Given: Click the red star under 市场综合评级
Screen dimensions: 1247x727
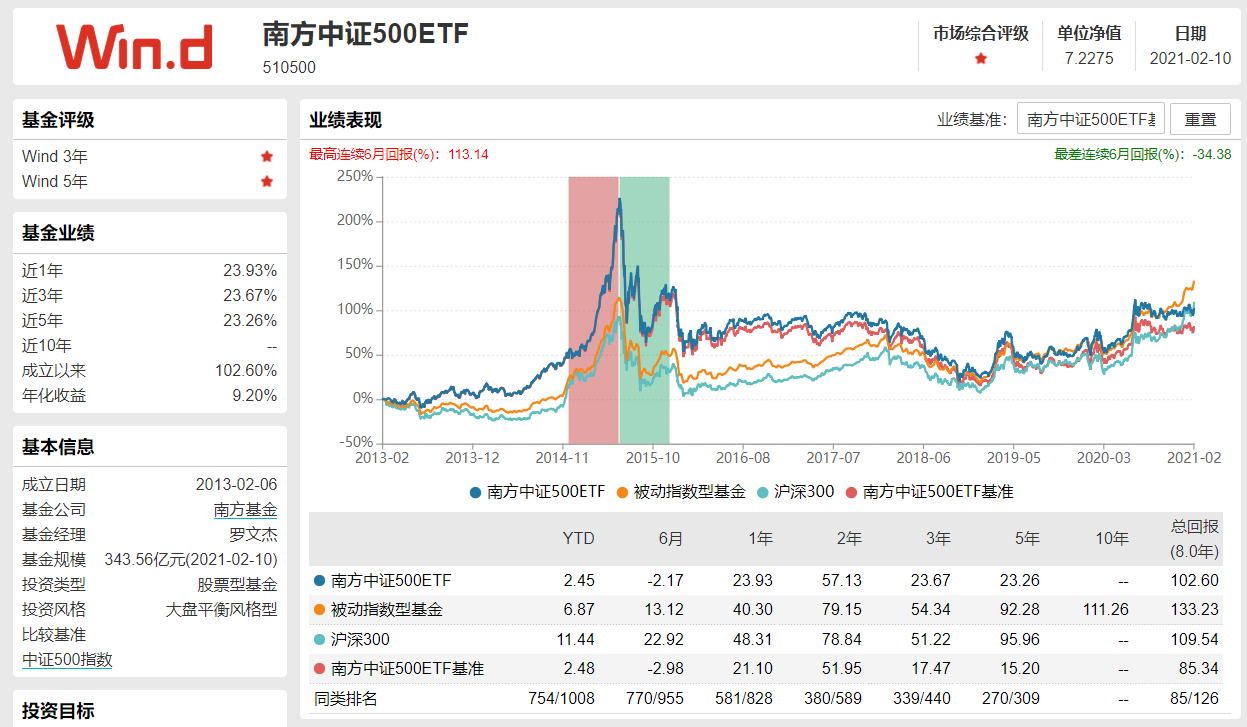Looking at the screenshot, I should 981,59.
